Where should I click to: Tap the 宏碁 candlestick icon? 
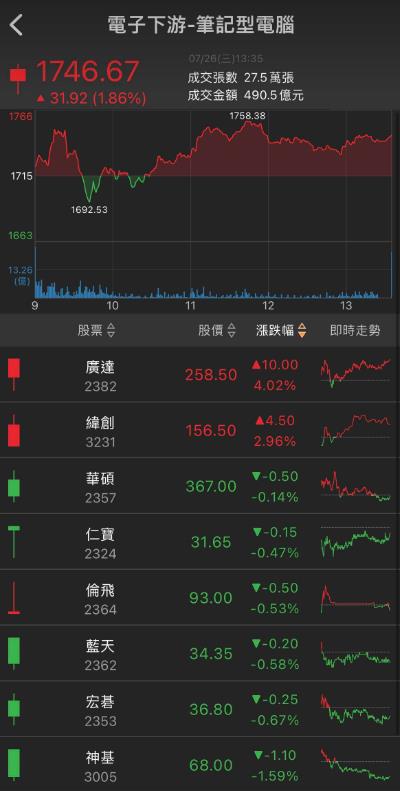[x=14, y=709]
